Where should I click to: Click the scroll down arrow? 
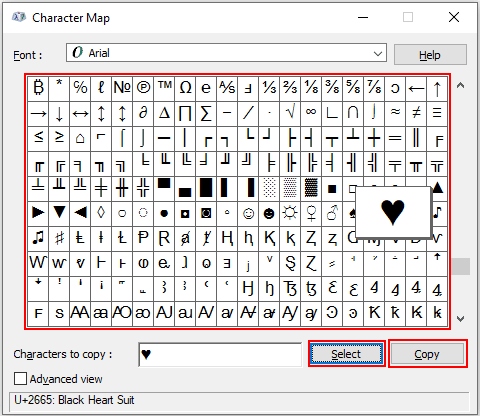(x=460, y=319)
